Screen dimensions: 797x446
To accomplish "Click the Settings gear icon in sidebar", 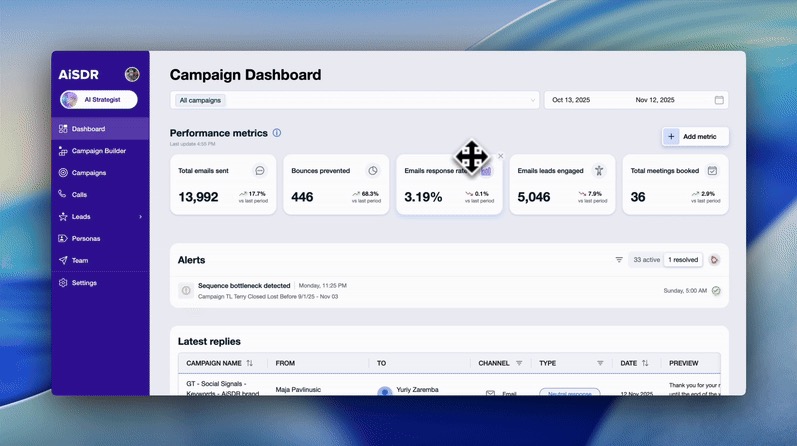I will tap(63, 283).
